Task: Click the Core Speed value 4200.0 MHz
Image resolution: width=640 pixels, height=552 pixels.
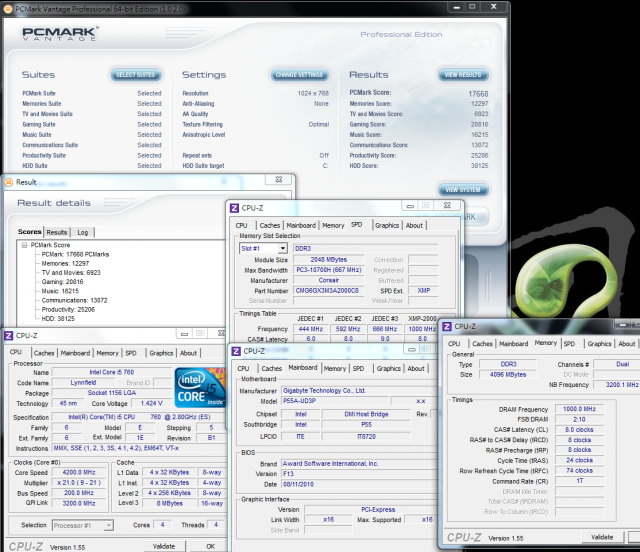Action: point(79,472)
